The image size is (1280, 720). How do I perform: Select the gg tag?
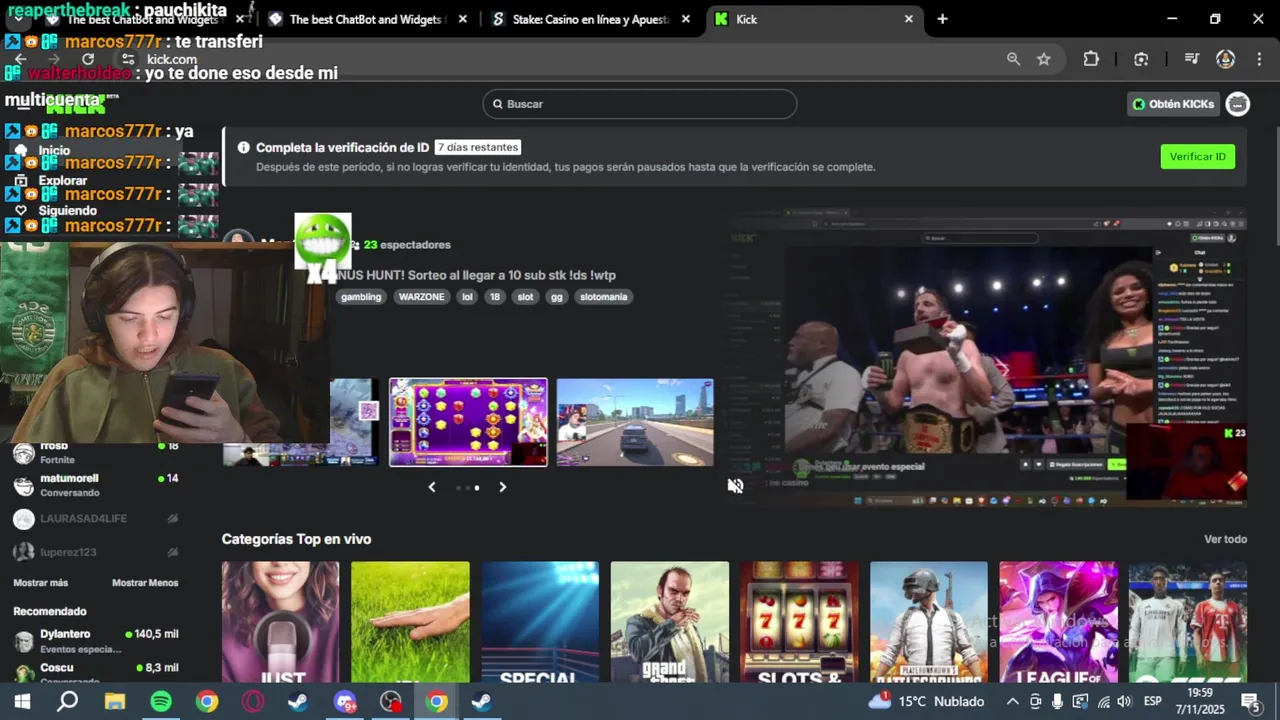click(557, 297)
